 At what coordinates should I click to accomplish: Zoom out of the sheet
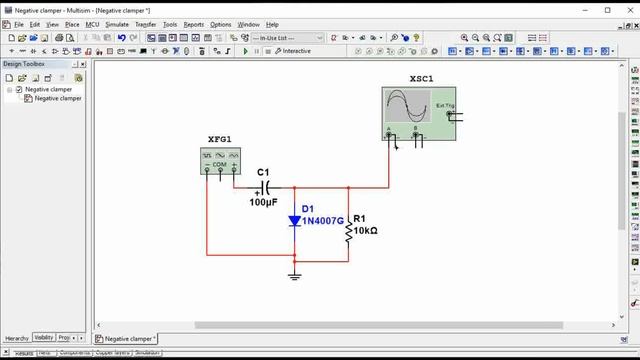475,38
